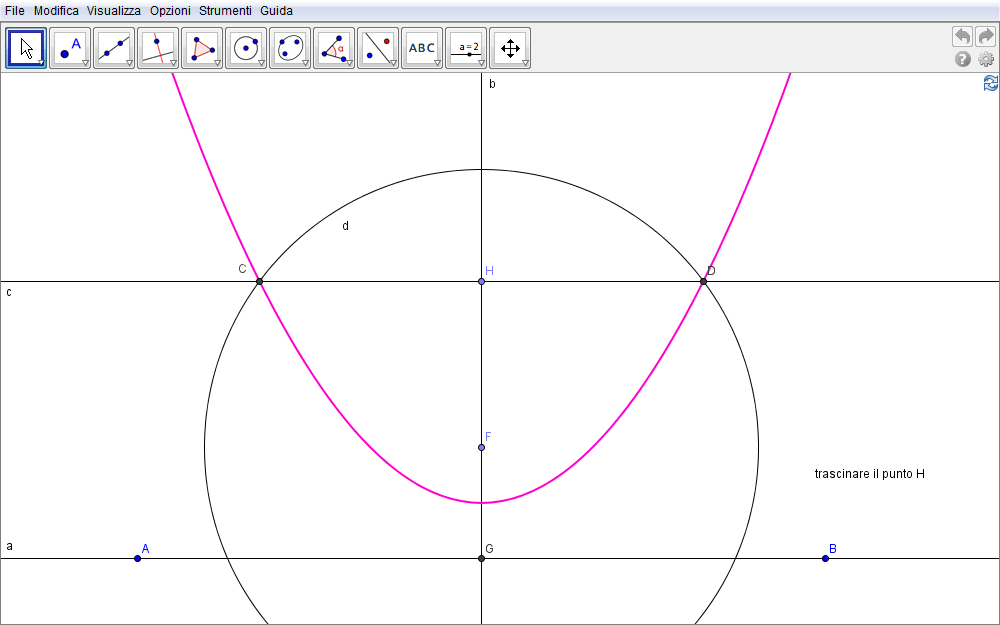Select the Polygon tool
Viewport: 1000px width, 625px height.
click(202, 47)
